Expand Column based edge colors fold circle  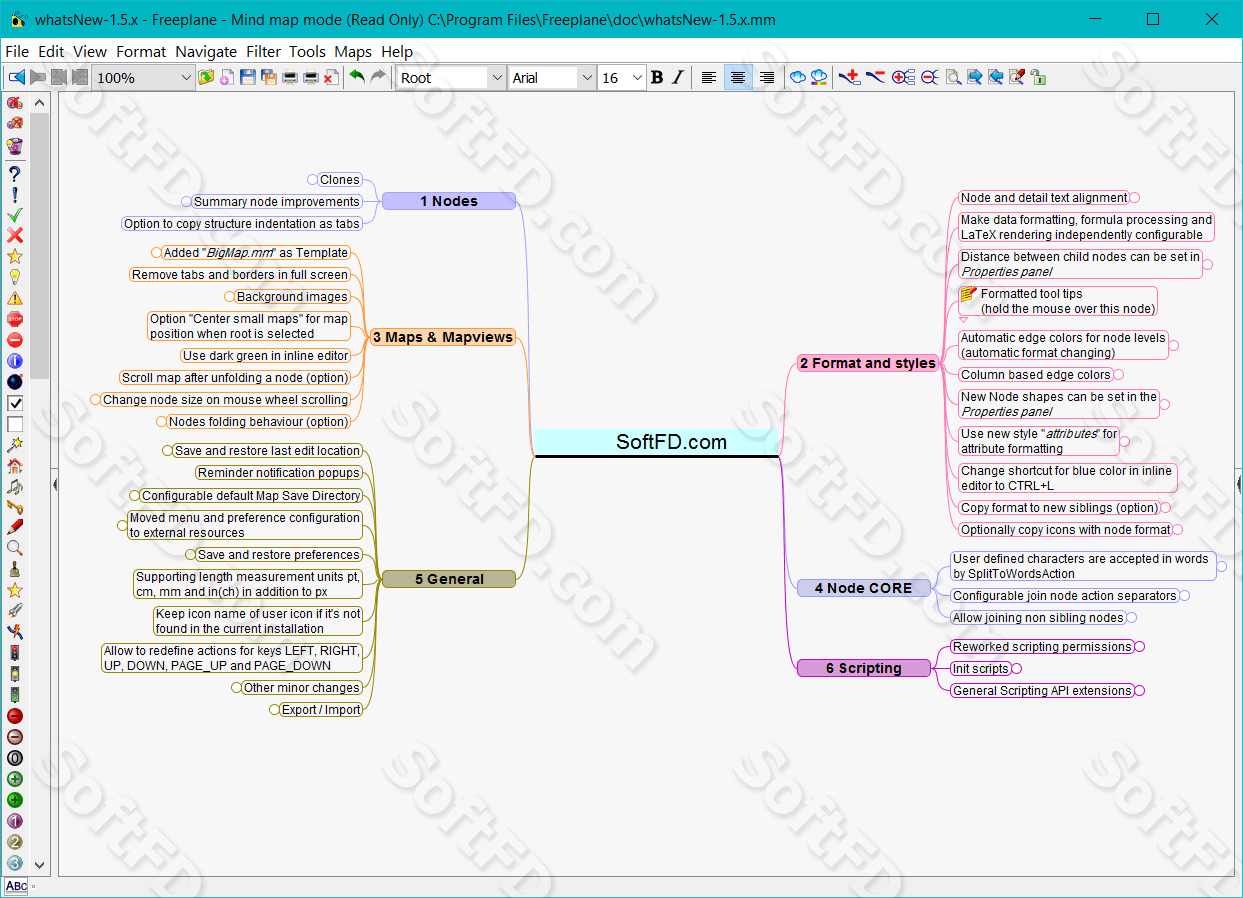point(1119,375)
